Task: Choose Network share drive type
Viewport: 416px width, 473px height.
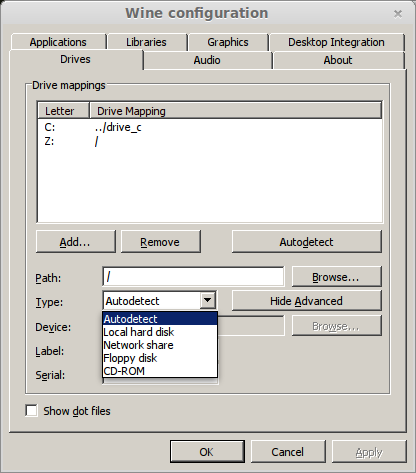Action: [160, 345]
